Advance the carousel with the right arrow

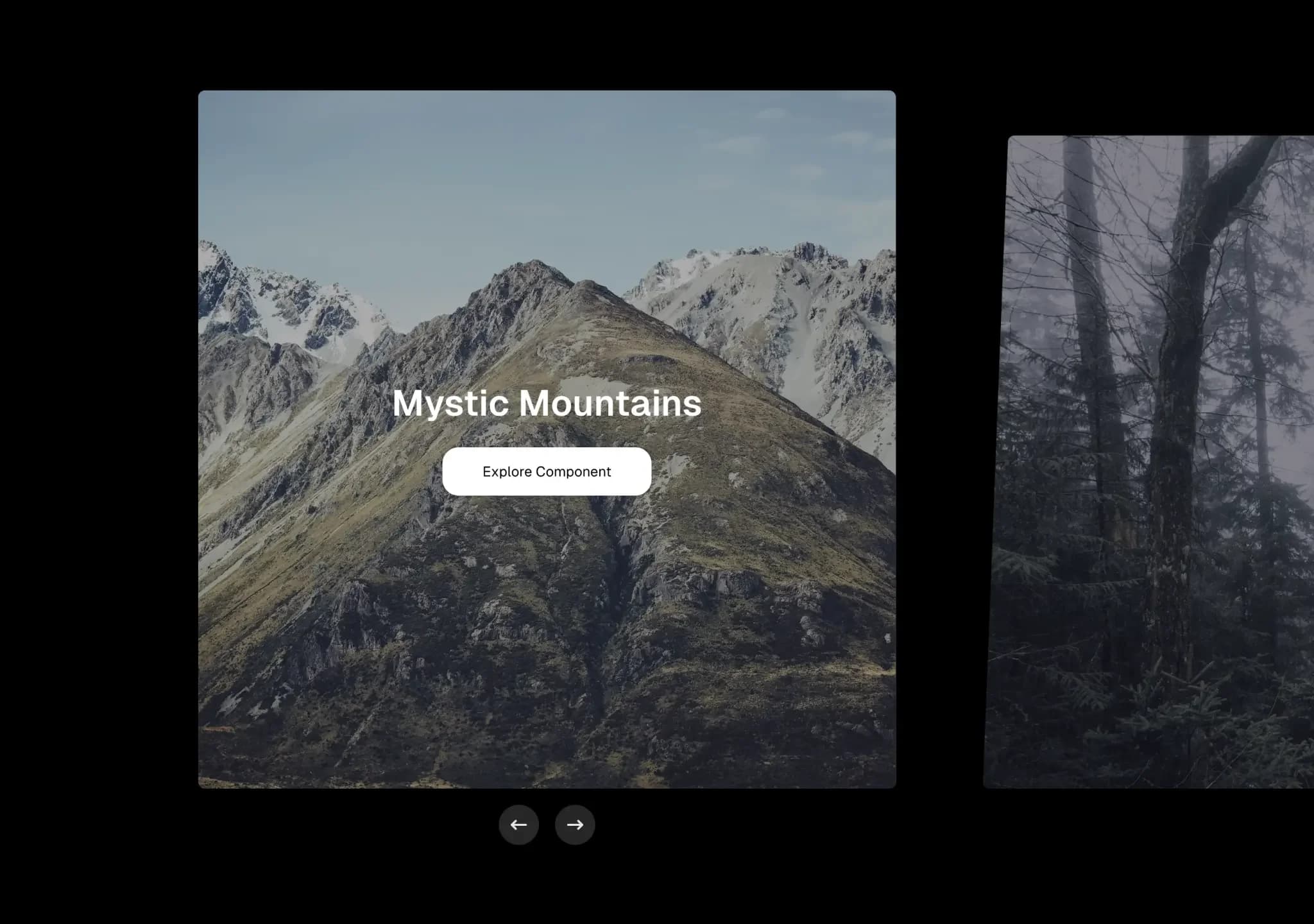coord(575,825)
